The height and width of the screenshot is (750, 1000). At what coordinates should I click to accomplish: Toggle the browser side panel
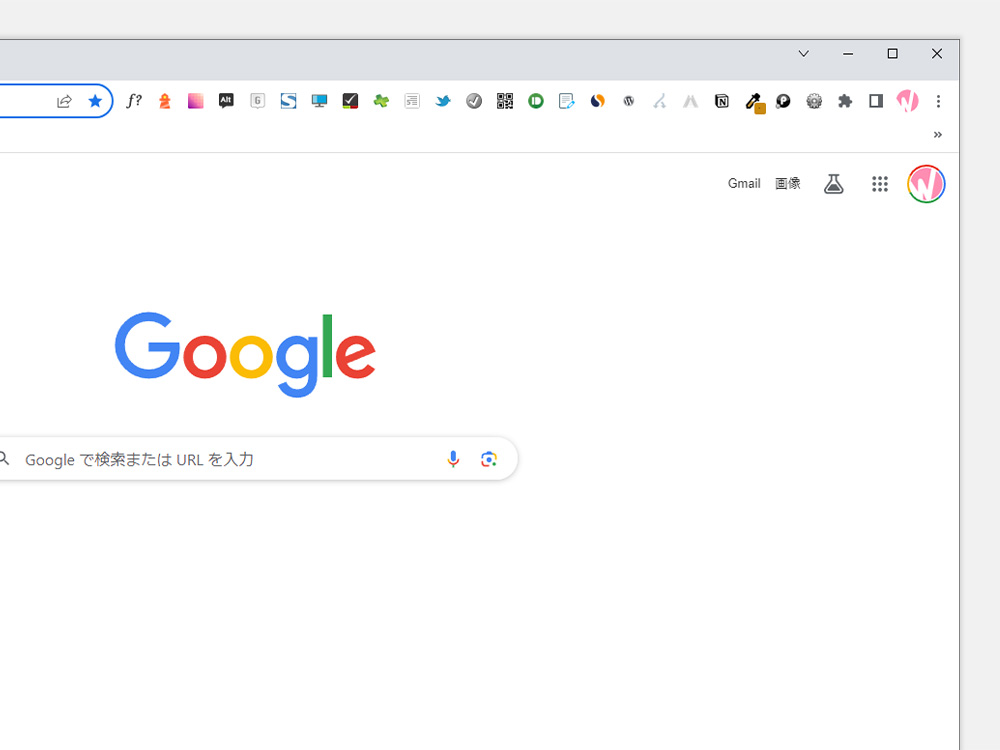pyautogui.click(x=876, y=101)
